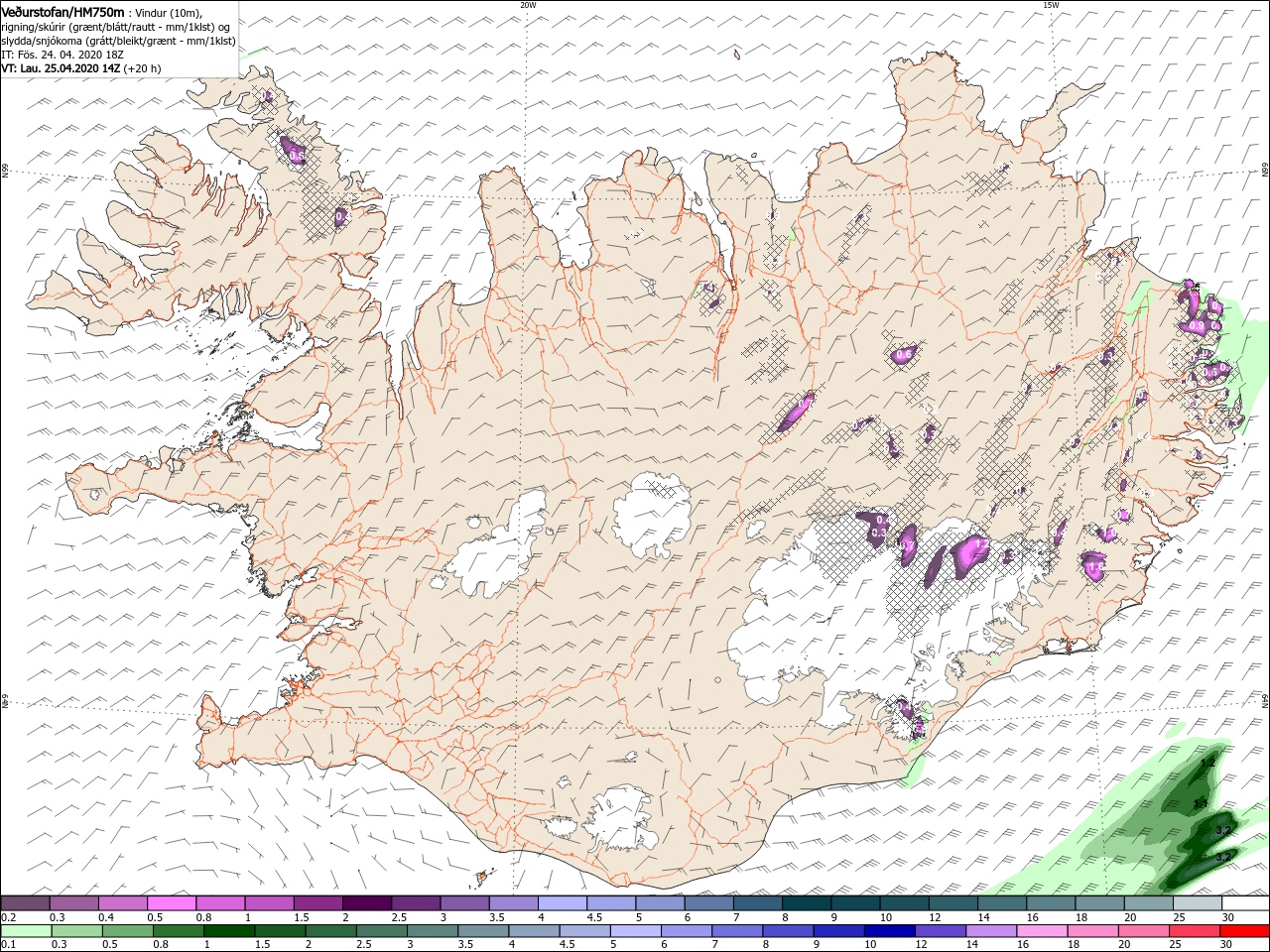The height and width of the screenshot is (952, 1270).
Task: Pick the crimson 25 swatch in lower legend
Action: (1193, 931)
